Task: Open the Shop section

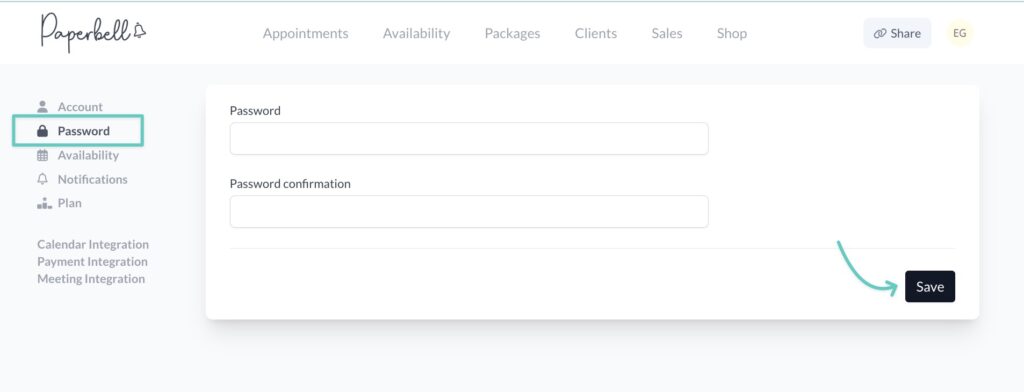Action: click(731, 33)
